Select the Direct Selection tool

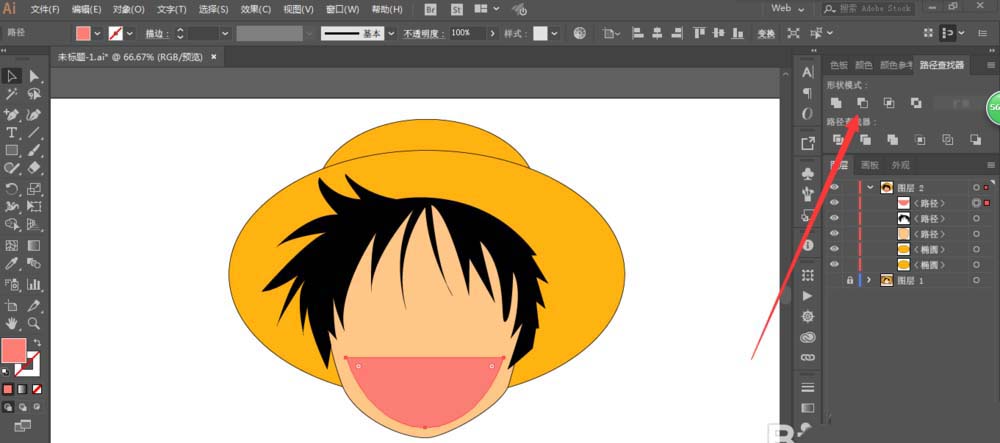(34, 76)
